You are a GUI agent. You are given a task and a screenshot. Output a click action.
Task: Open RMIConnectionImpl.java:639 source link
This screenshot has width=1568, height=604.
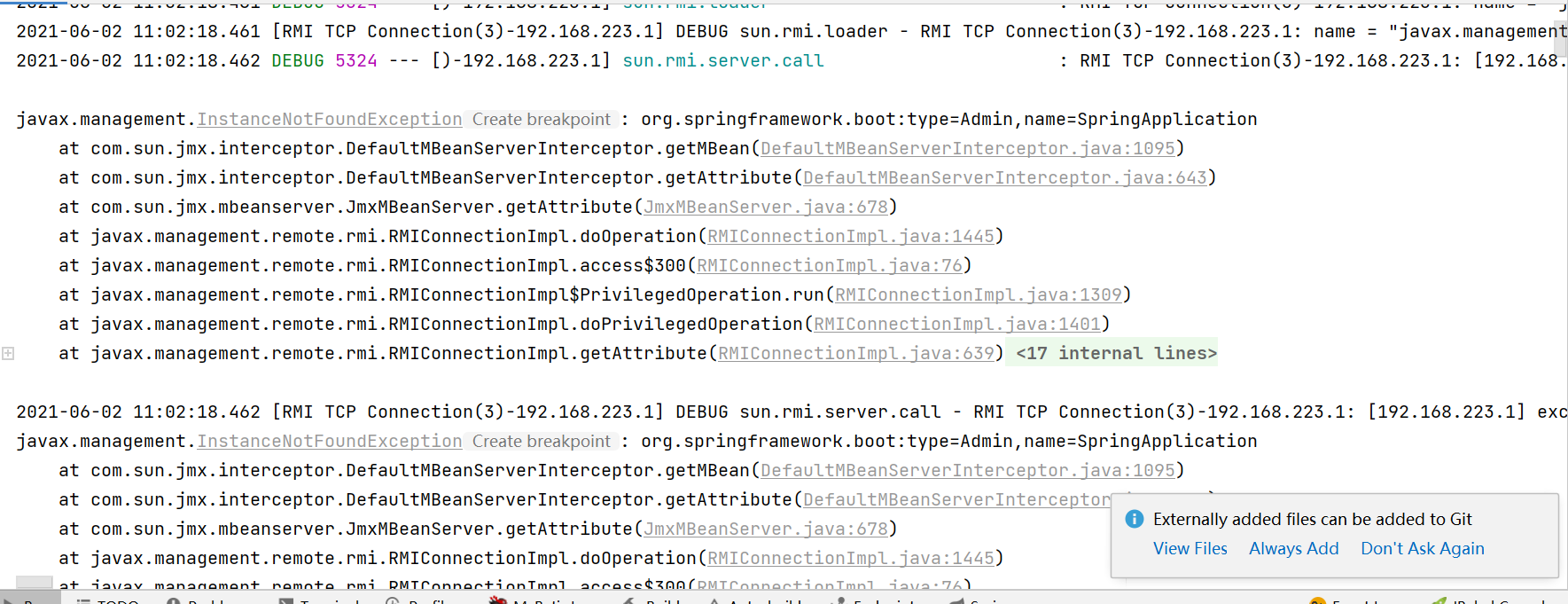pyautogui.click(x=856, y=353)
